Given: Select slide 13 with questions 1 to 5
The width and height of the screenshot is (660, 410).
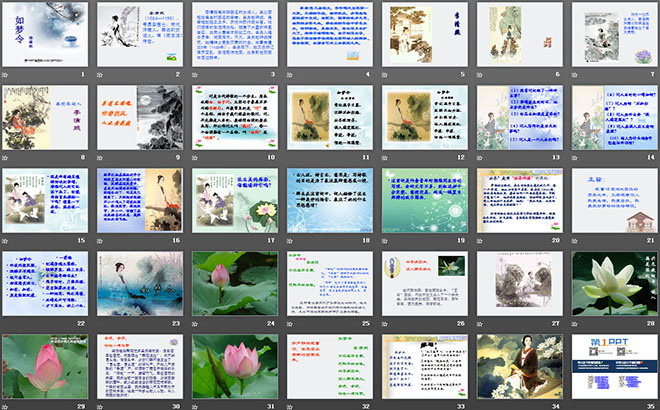Looking at the screenshot, I should pyautogui.click(x=519, y=117).
